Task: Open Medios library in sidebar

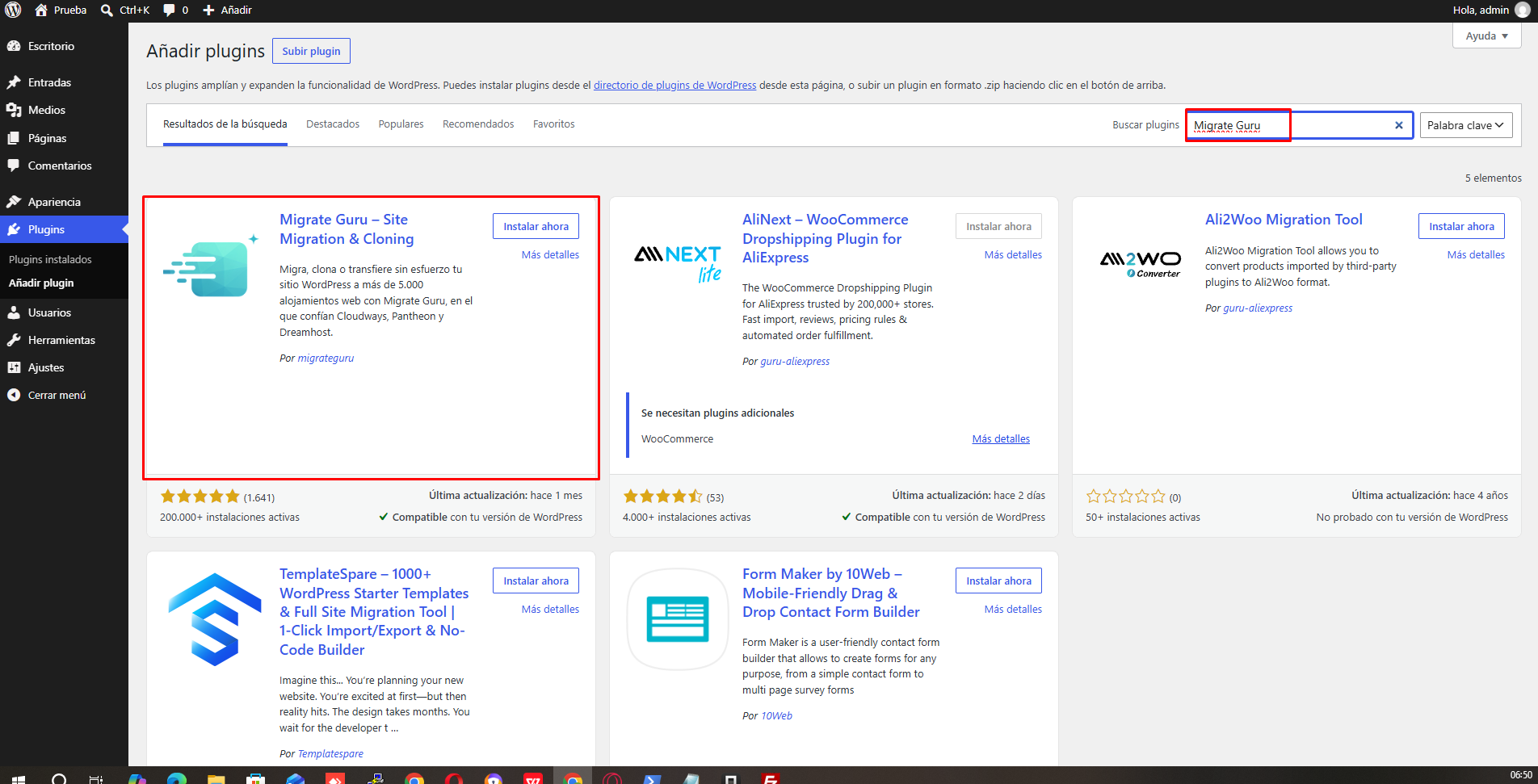Action: coord(64,110)
